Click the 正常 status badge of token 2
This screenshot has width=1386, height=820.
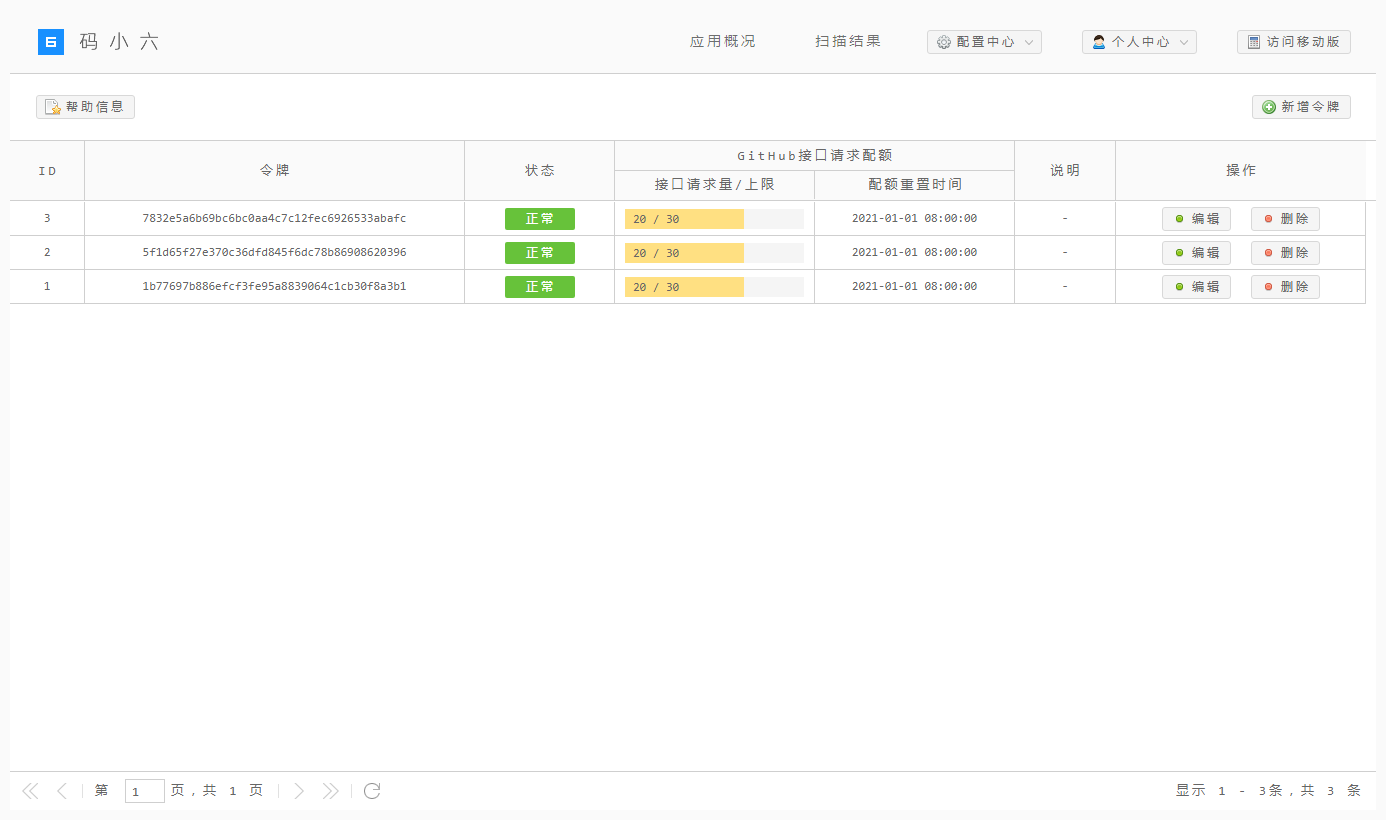[x=540, y=253]
